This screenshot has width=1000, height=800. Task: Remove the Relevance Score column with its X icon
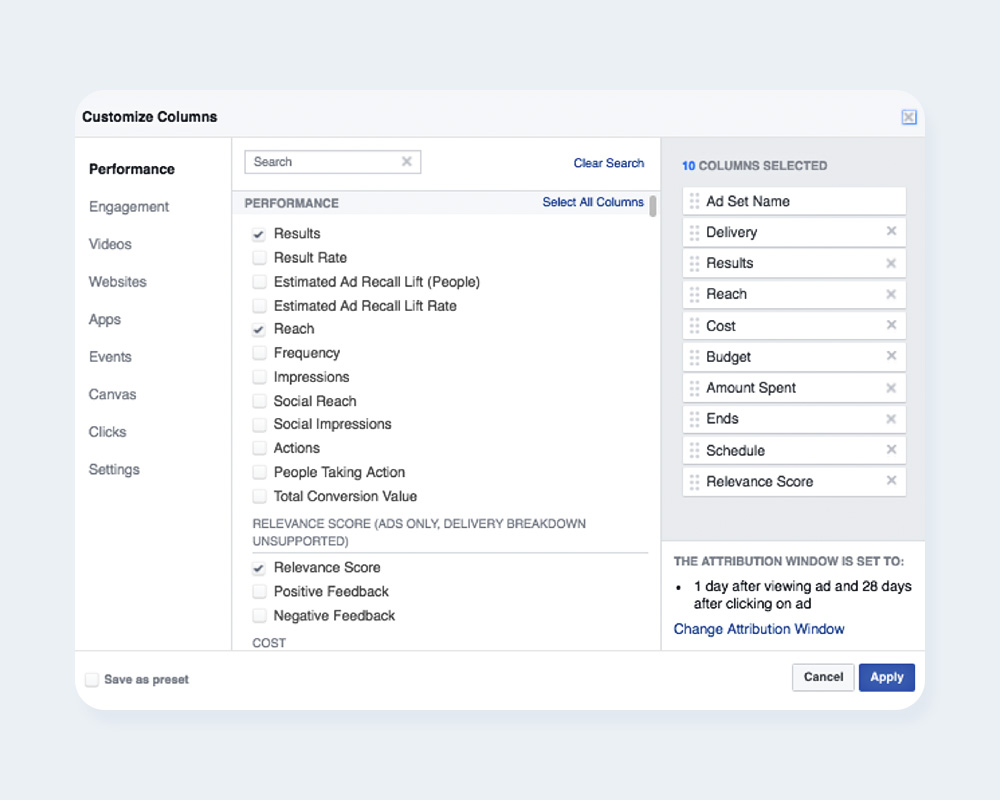coord(891,480)
